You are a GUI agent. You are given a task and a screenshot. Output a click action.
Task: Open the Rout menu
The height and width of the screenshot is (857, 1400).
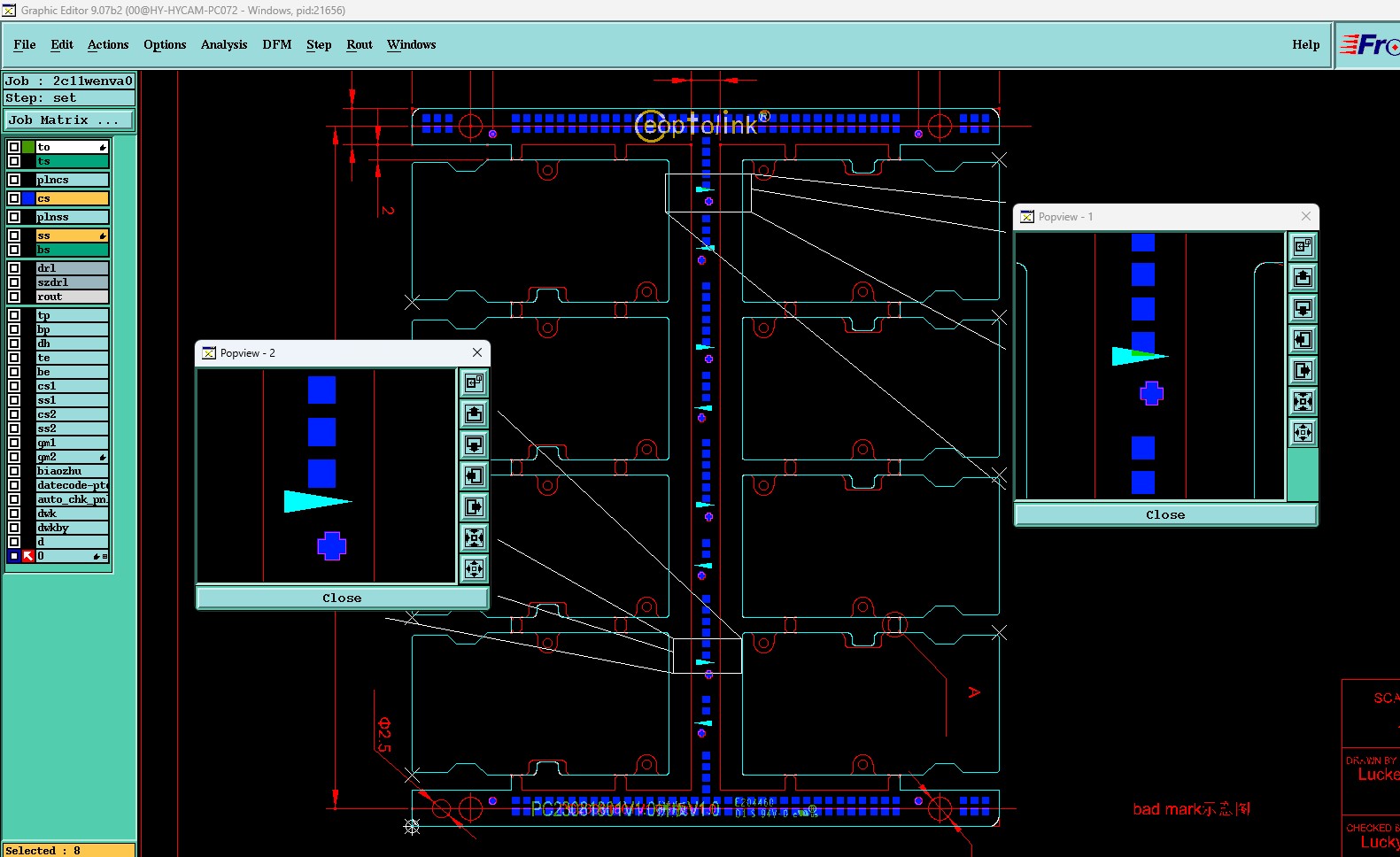[360, 44]
